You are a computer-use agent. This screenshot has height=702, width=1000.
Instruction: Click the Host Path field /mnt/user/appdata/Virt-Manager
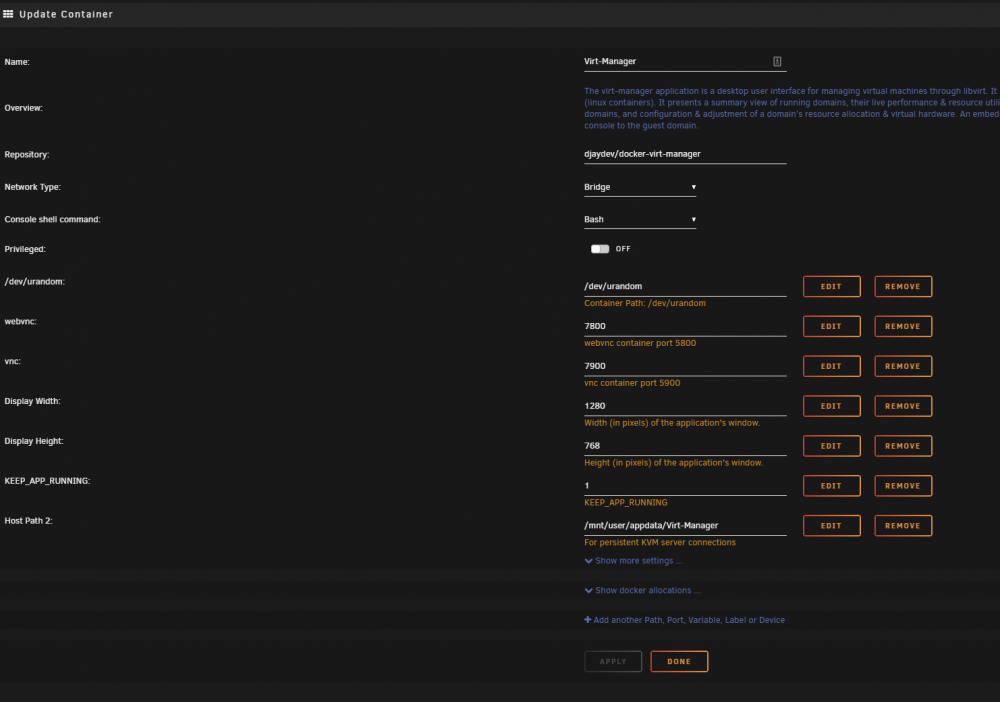pos(685,525)
